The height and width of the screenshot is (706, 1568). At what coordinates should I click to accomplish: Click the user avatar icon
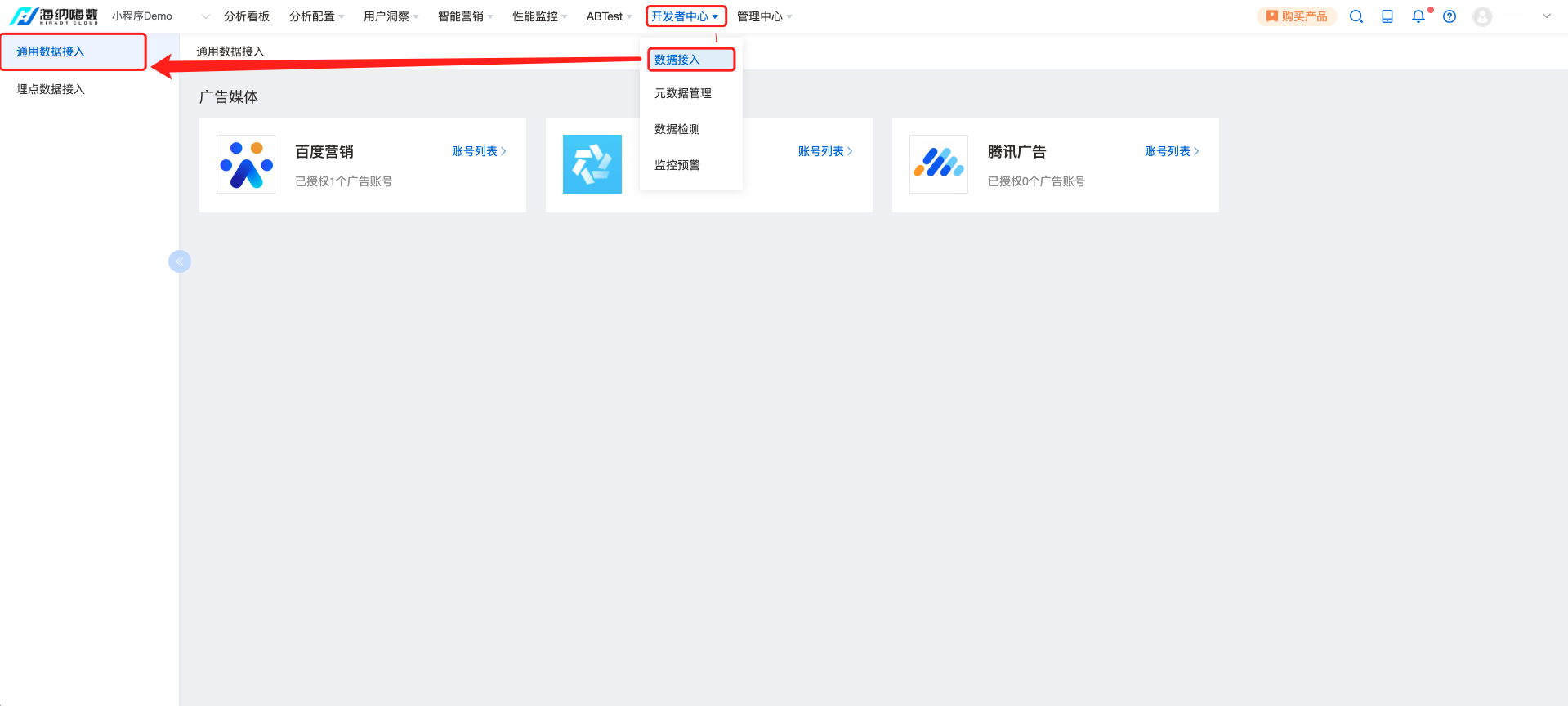pyautogui.click(x=1482, y=16)
